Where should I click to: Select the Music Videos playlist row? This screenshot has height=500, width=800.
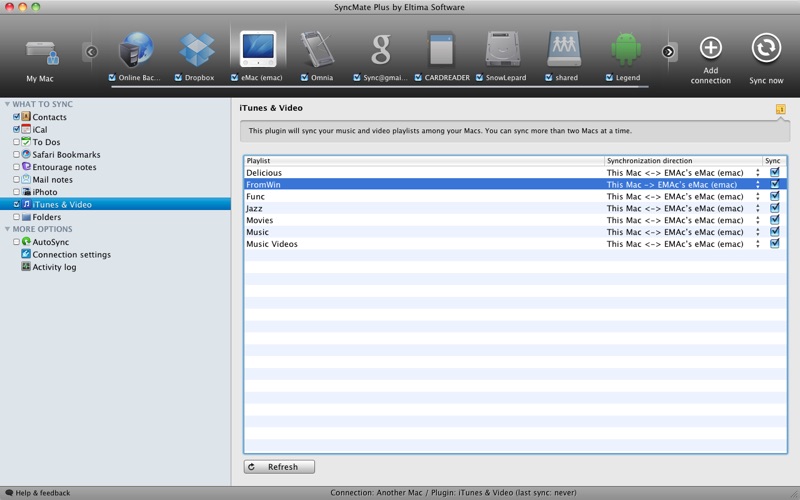coord(515,244)
